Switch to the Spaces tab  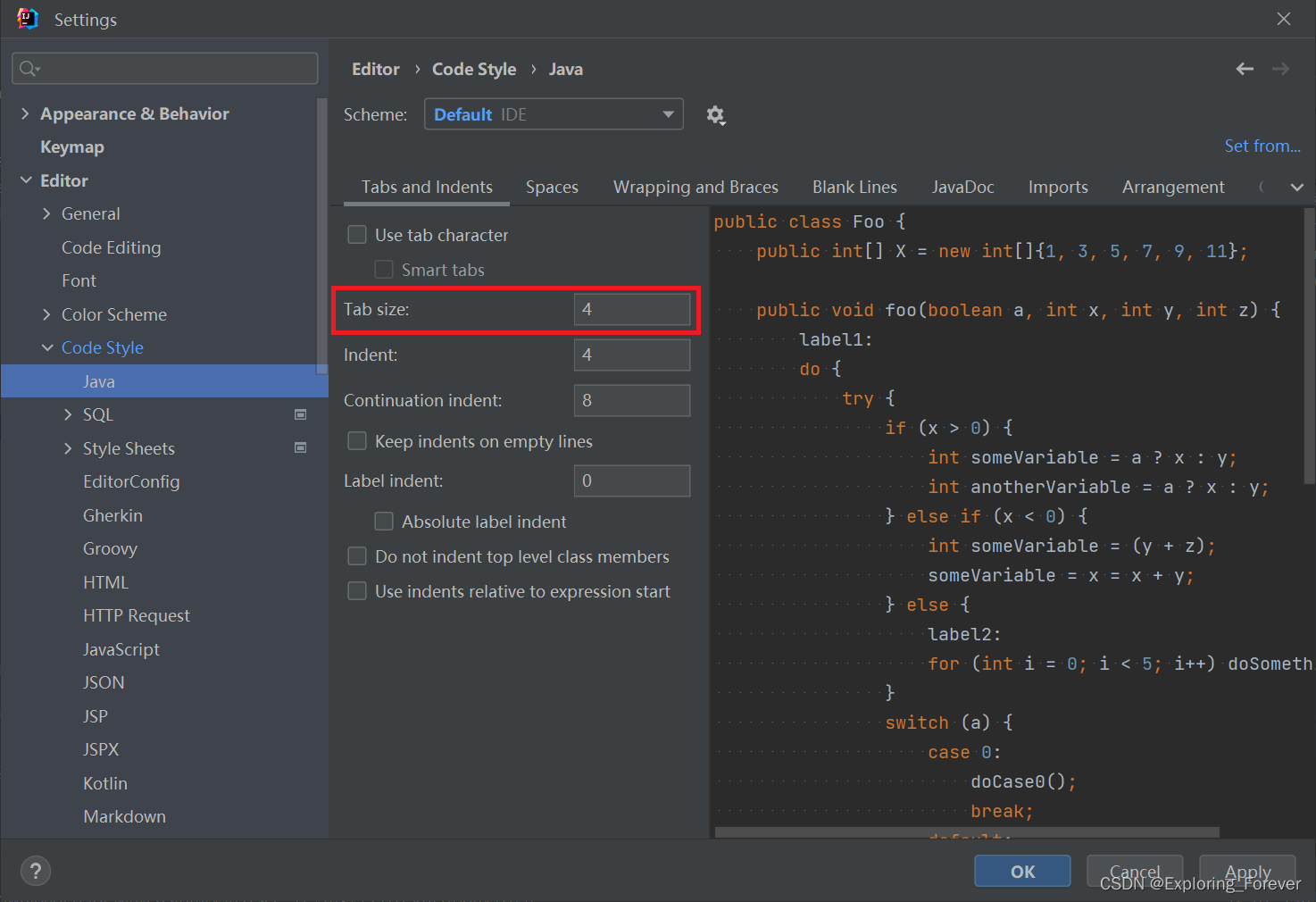[552, 187]
